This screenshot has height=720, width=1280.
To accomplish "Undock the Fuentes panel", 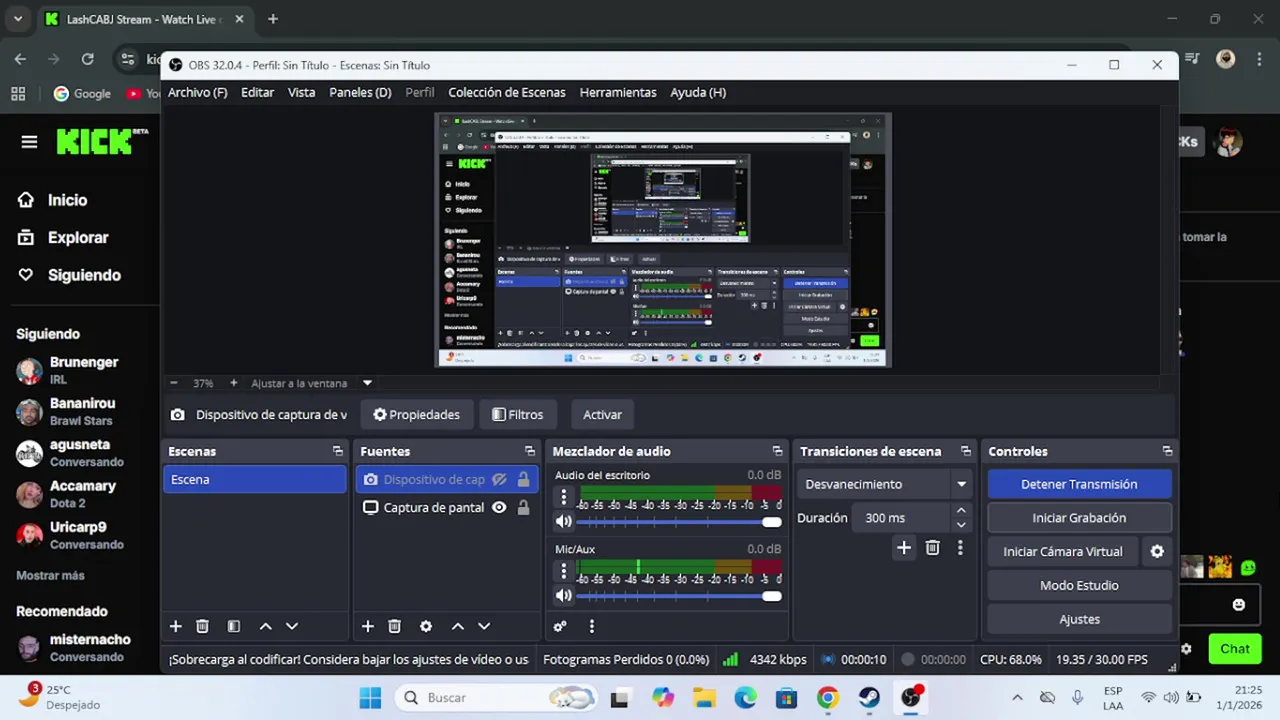I will point(529,451).
